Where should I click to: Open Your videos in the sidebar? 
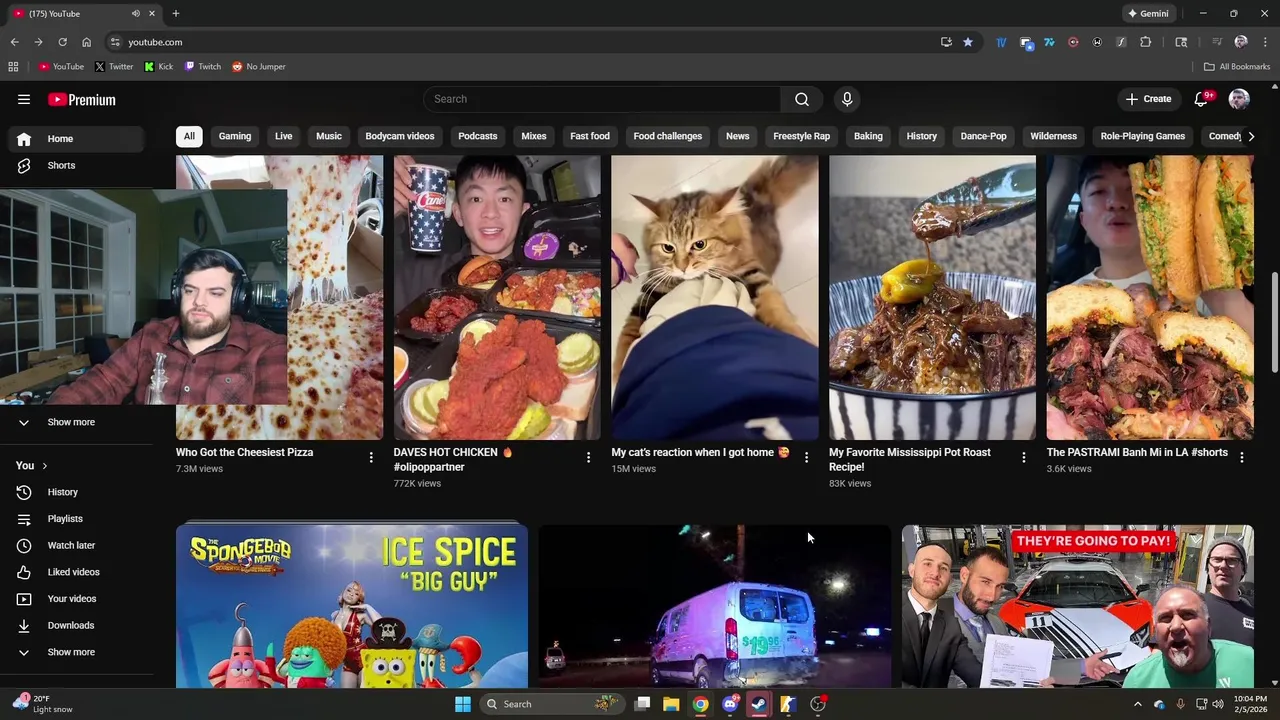(x=76, y=599)
